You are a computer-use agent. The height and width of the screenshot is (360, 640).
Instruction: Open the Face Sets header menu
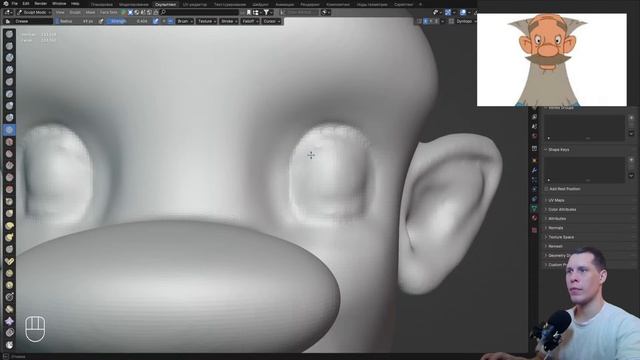(109, 12)
